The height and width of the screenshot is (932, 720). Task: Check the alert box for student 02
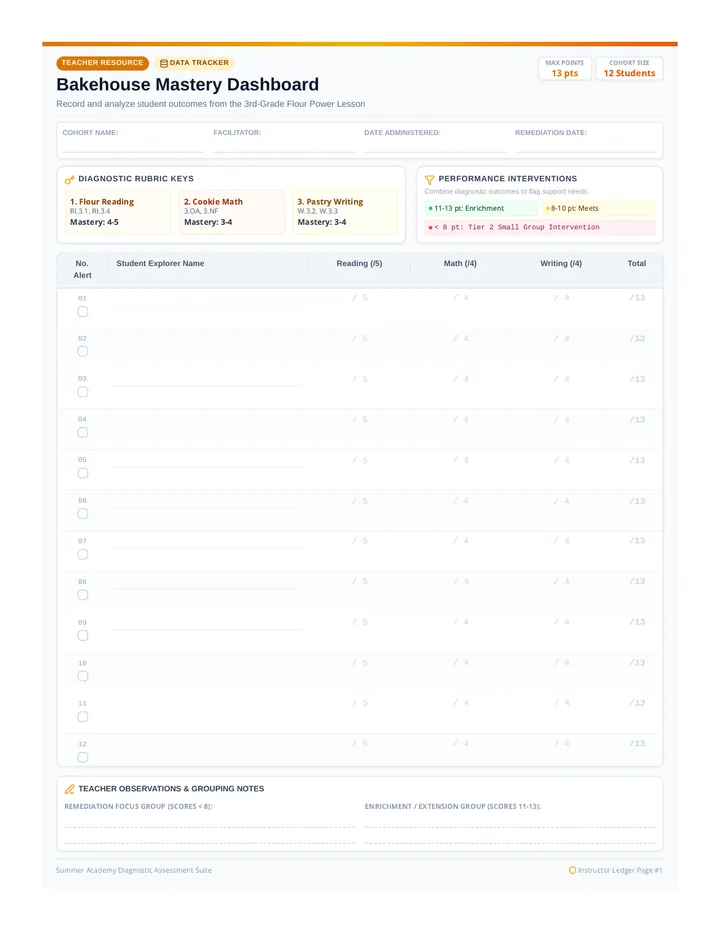coord(83,351)
